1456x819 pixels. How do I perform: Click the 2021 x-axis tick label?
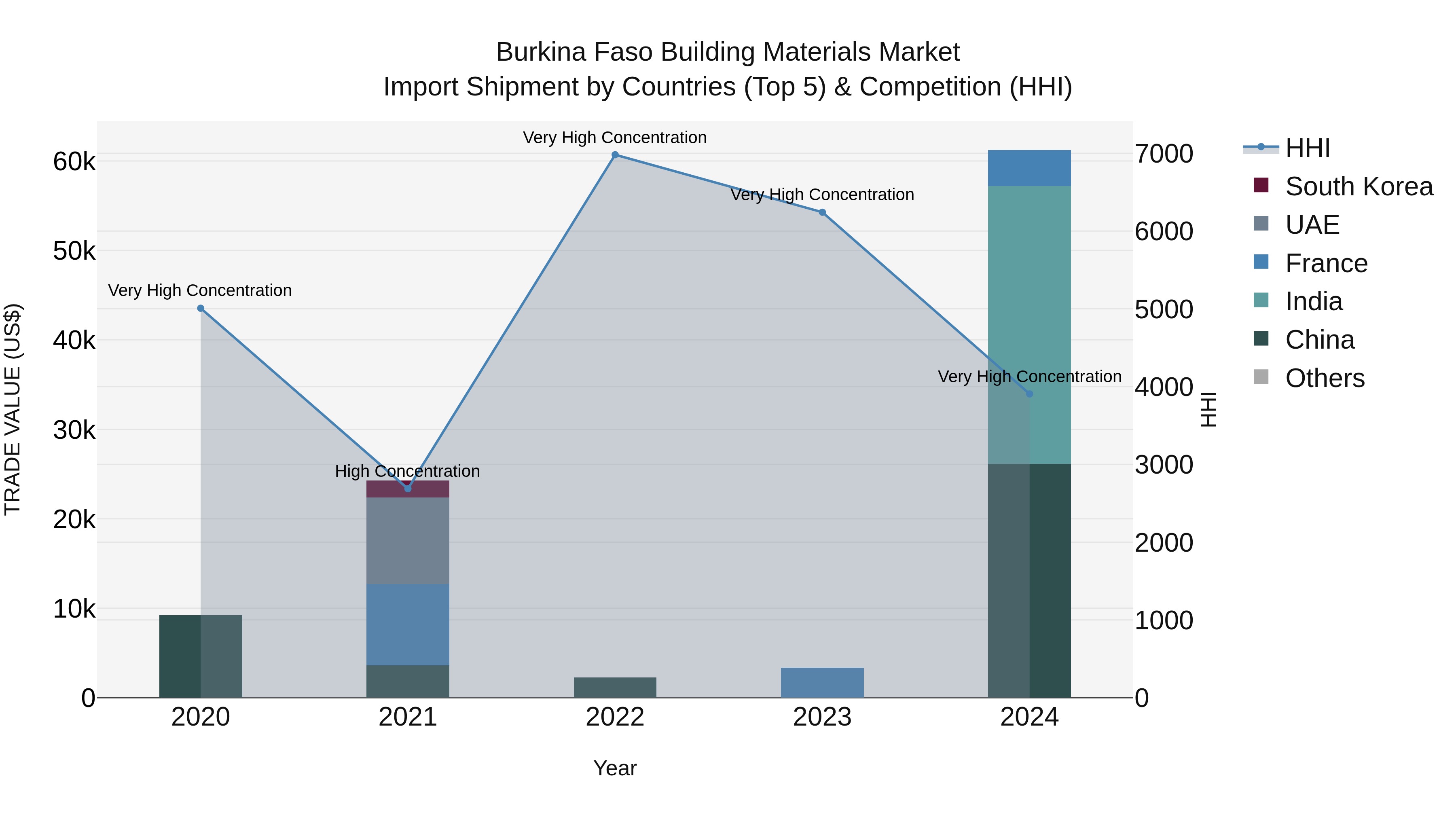(x=408, y=717)
